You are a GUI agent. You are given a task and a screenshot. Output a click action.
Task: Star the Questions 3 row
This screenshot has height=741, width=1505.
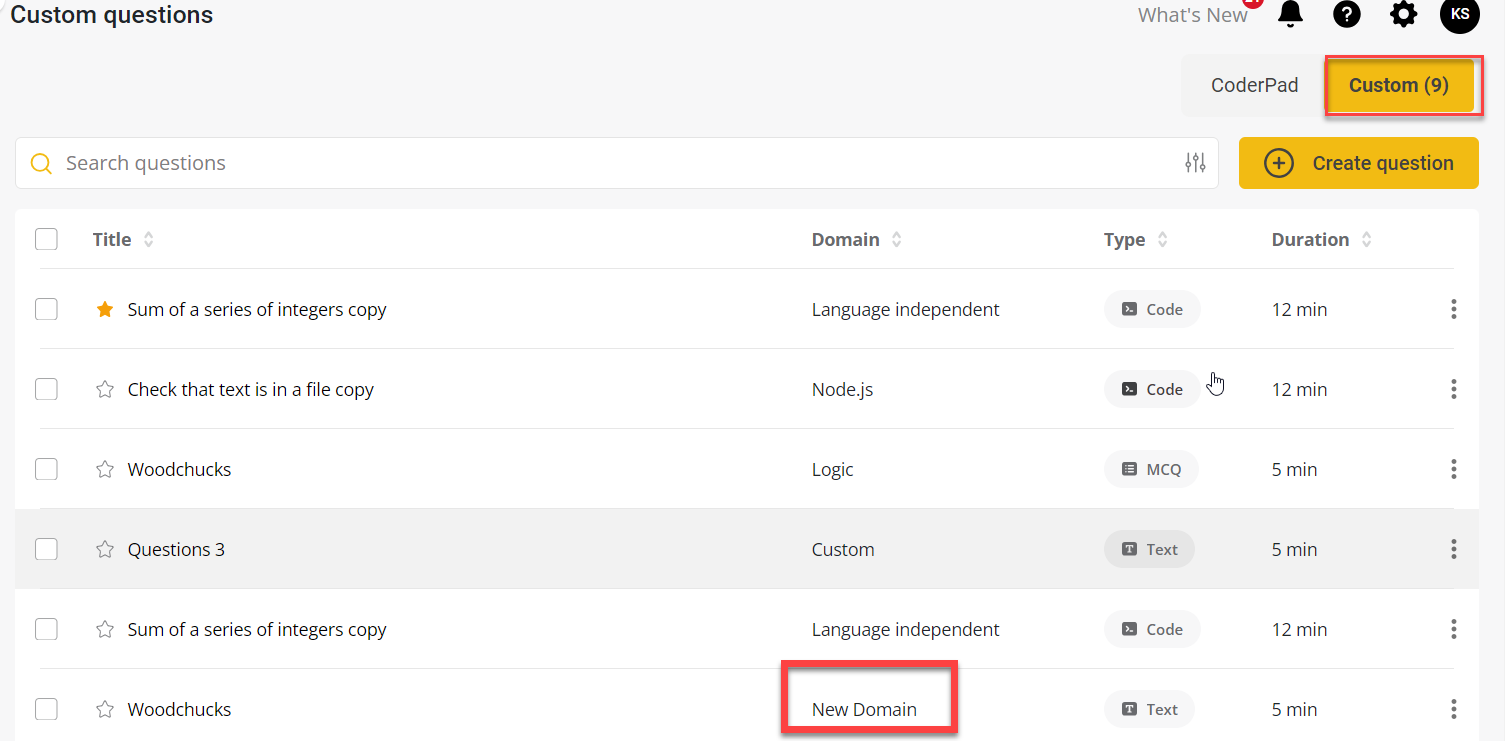coord(105,550)
